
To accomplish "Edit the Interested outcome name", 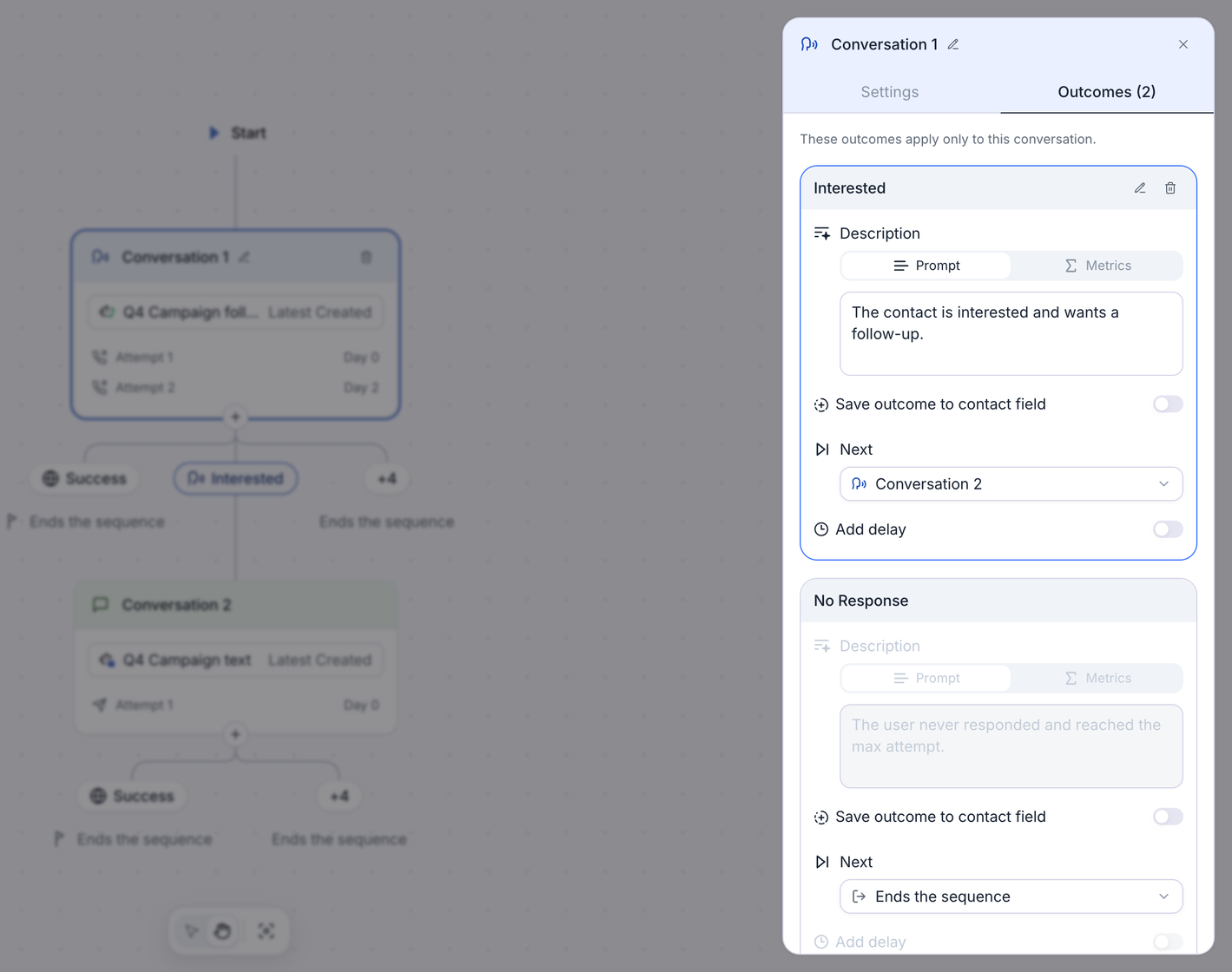I will (x=1140, y=188).
